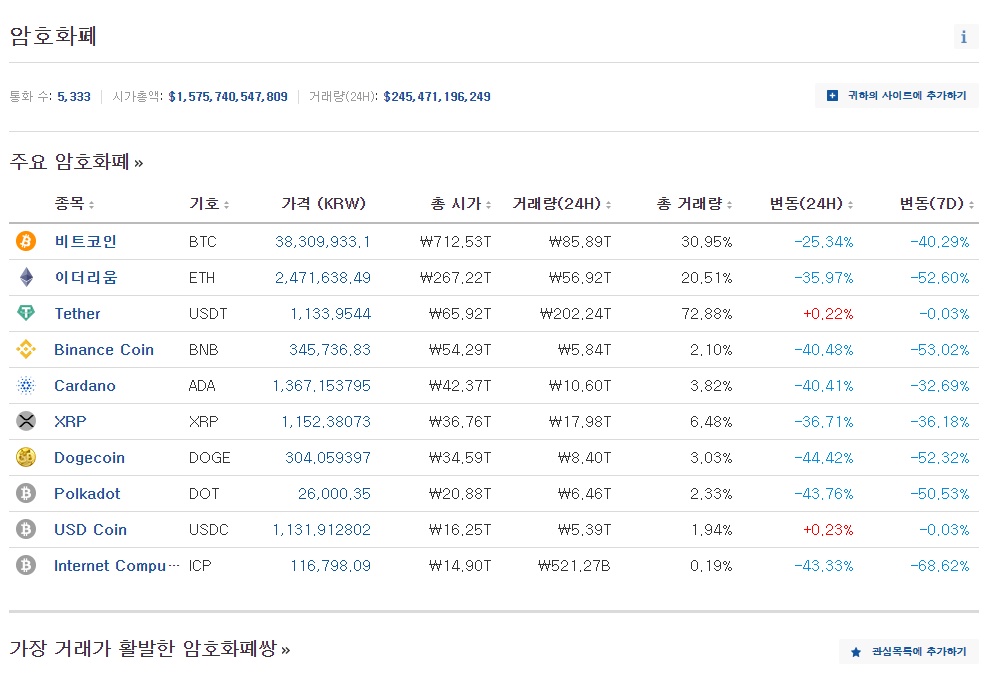Click the gray Polkadot coin icon
The width and height of the screenshot is (1000, 700).
26,493
